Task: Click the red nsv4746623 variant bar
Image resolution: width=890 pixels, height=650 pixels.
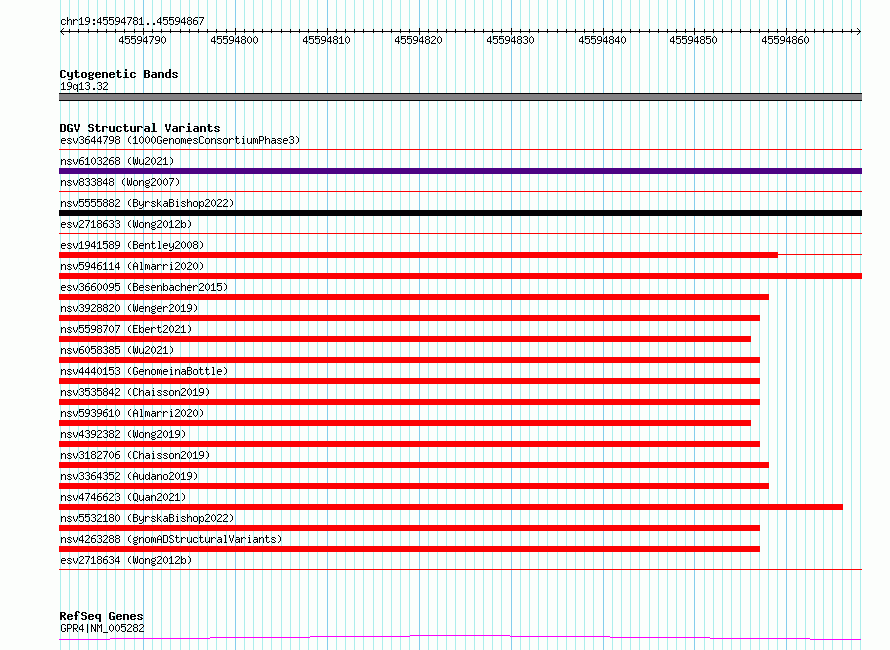Action: 451,507
